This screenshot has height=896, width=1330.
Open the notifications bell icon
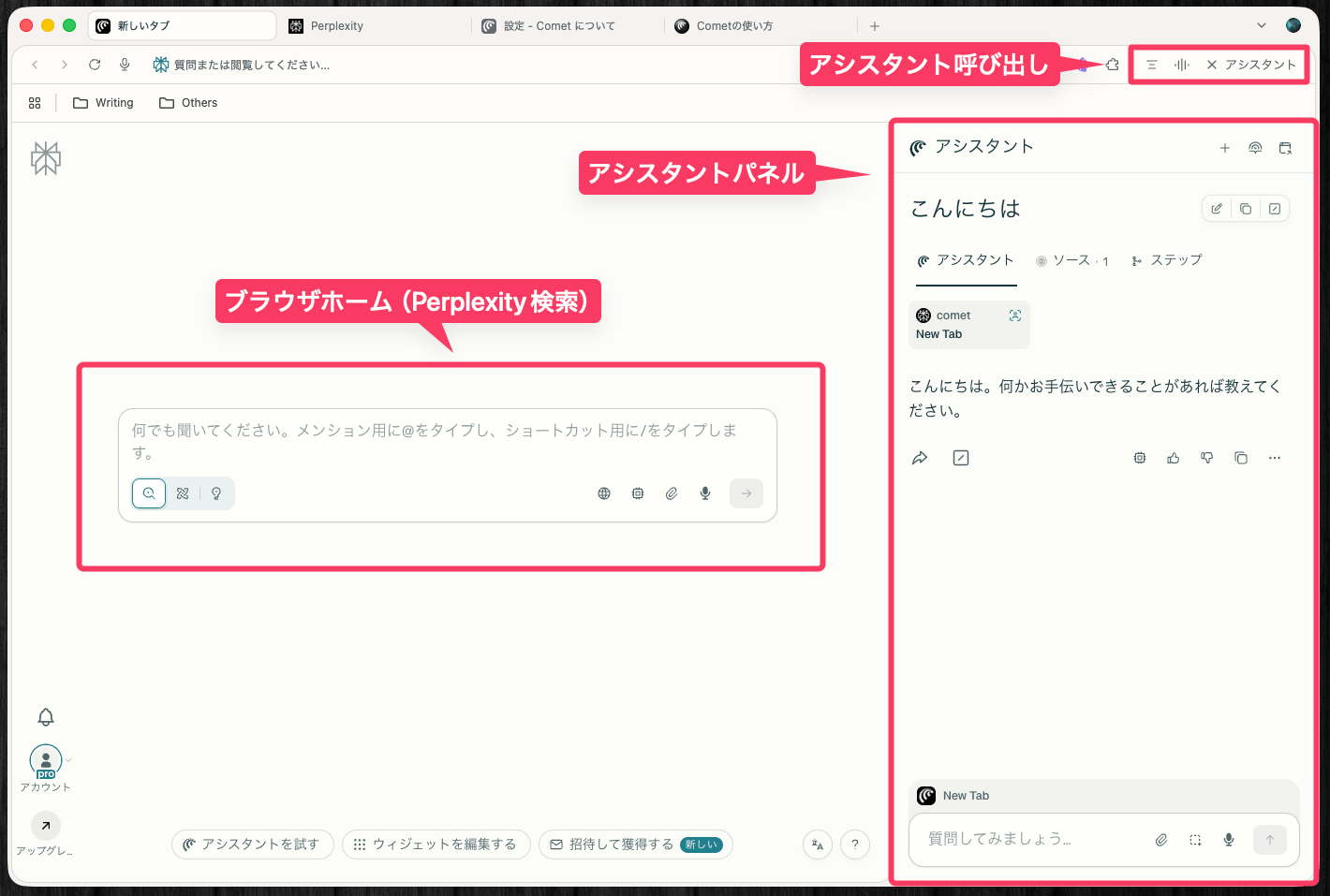pos(46,717)
